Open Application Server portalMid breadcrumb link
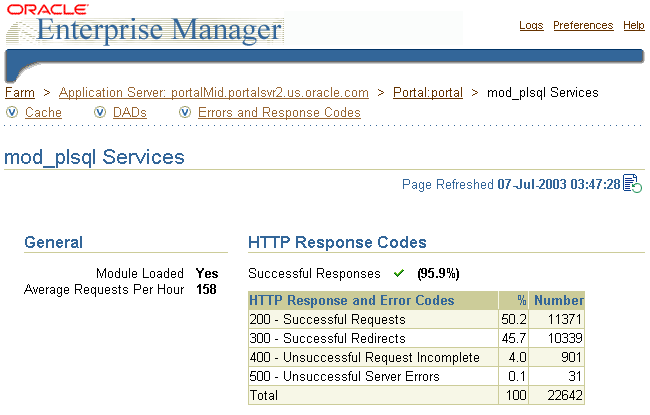Image resolution: width=650 pixels, height=415 pixels. click(x=213, y=92)
